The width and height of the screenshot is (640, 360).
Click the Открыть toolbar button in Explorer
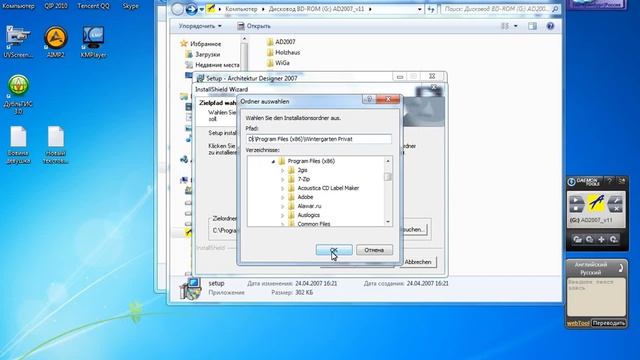(253, 26)
